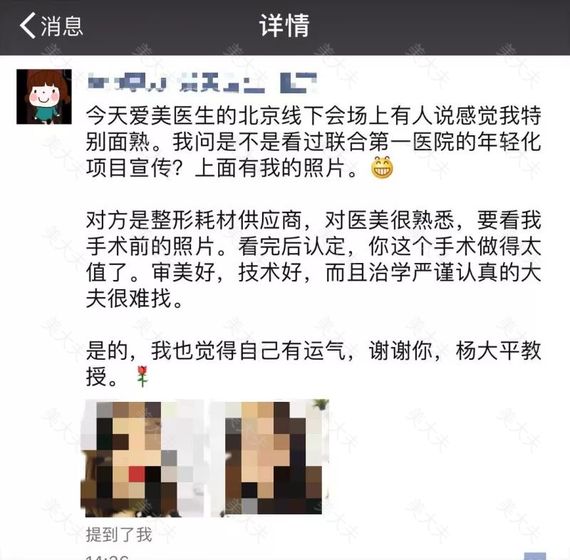
Task: Tap the line starting 值了。审美好
Action: coord(314,273)
